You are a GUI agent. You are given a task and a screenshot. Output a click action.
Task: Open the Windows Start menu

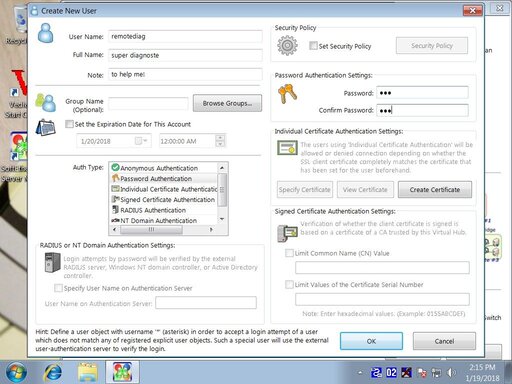click(x=16, y=372)
